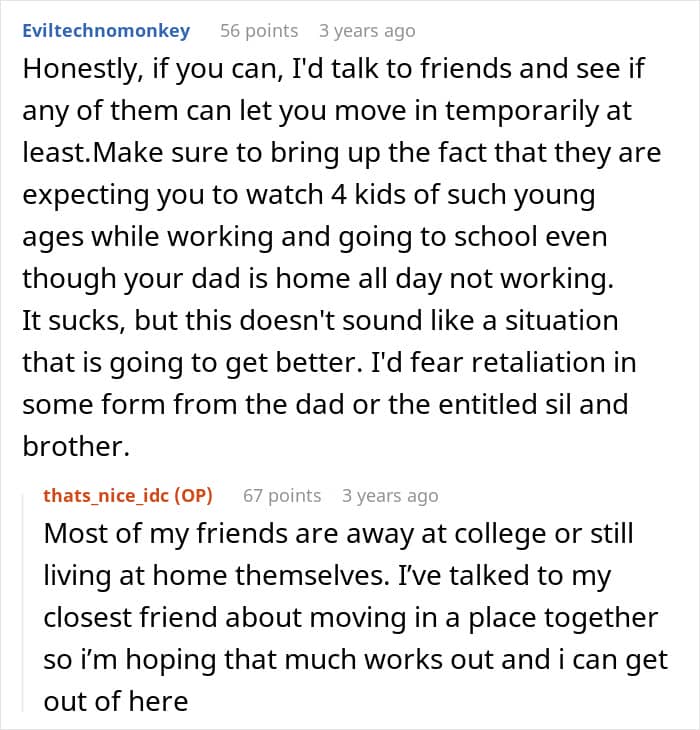
Task: Click the "56 points" score
Action: (x=259, y=31)
